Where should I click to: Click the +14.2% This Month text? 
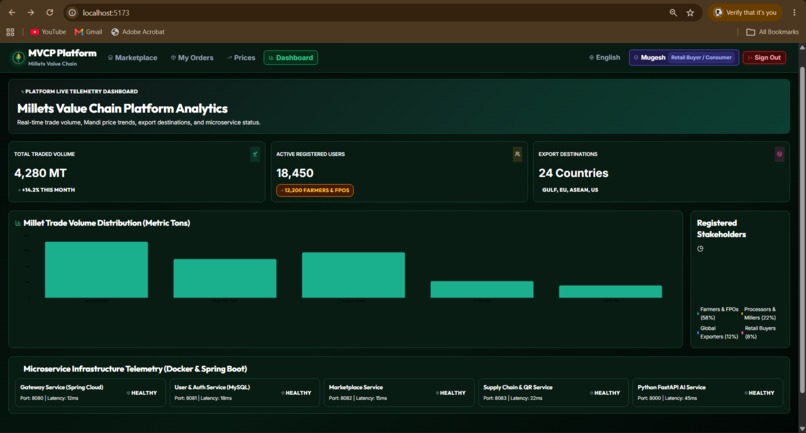point(47,190)
